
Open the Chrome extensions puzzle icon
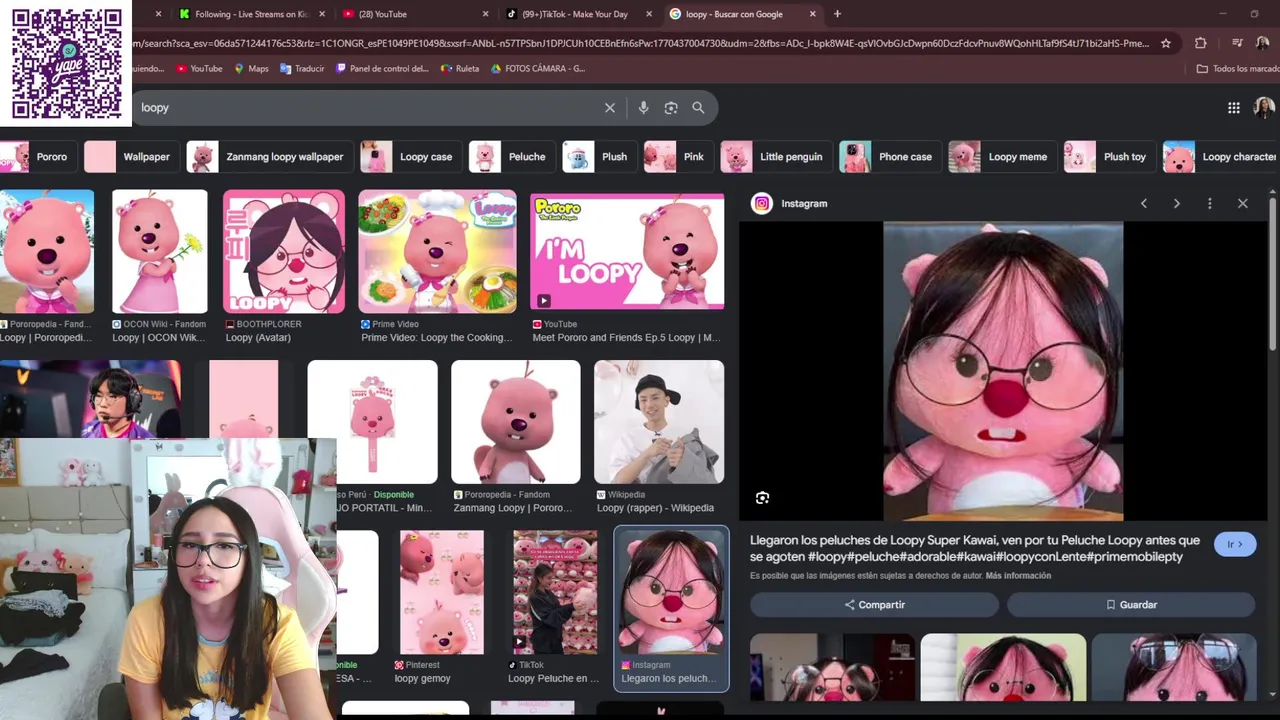coord(1201,43)
